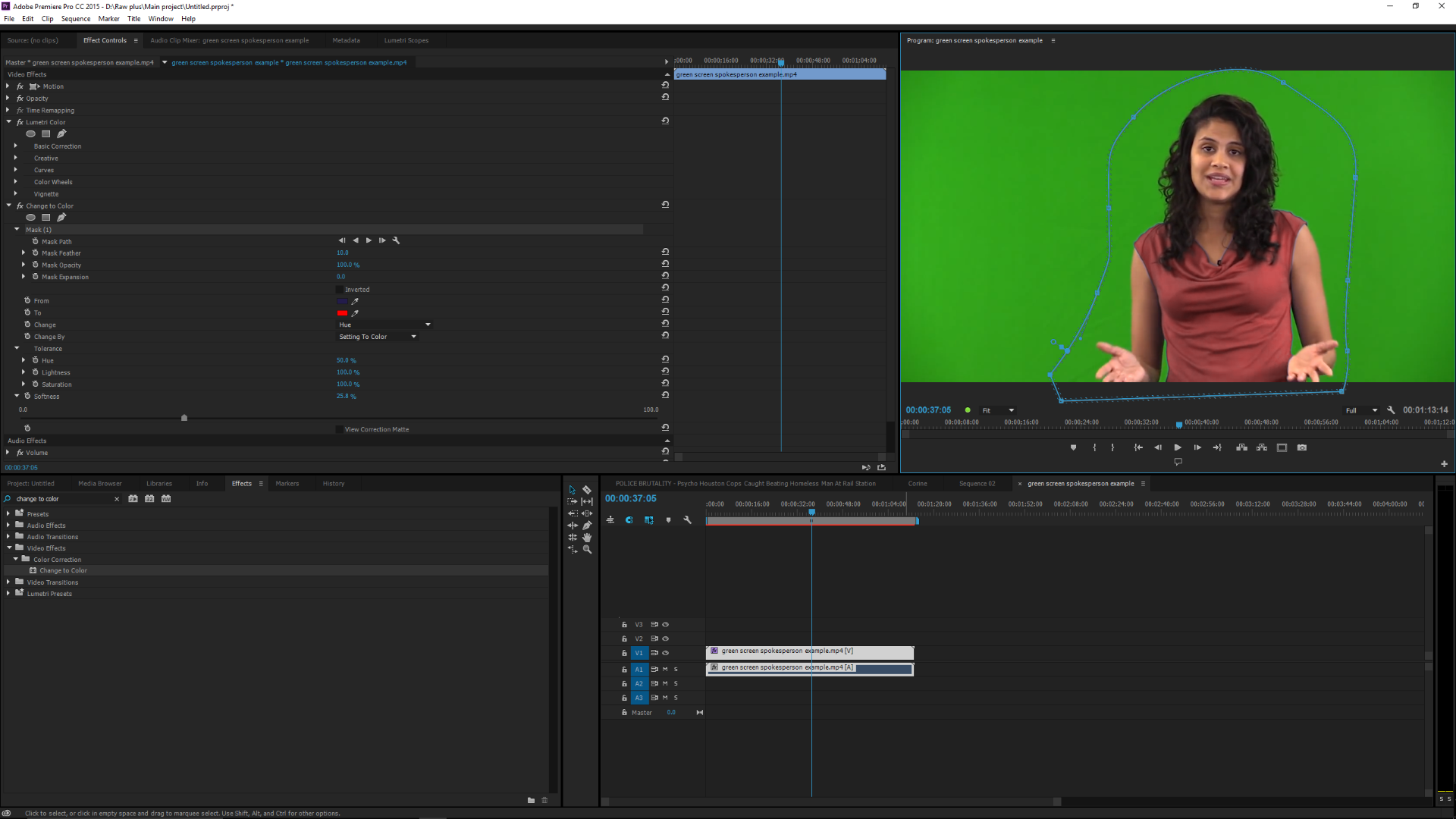Select Change to Color effect in Effects panel
The image size is (1456, 819).
click(63, 570)
